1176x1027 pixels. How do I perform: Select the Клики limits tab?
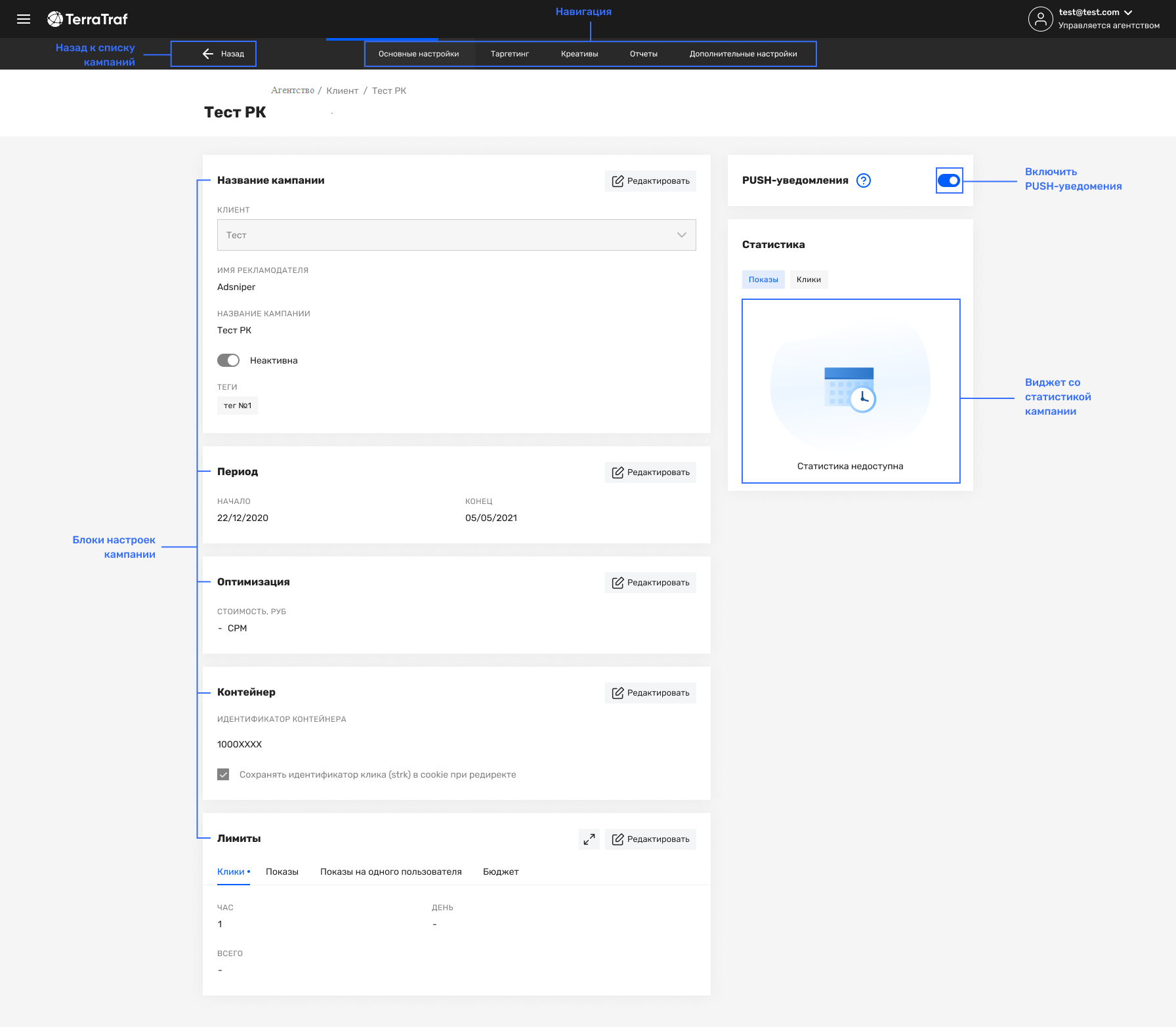[x=233, y=871]
